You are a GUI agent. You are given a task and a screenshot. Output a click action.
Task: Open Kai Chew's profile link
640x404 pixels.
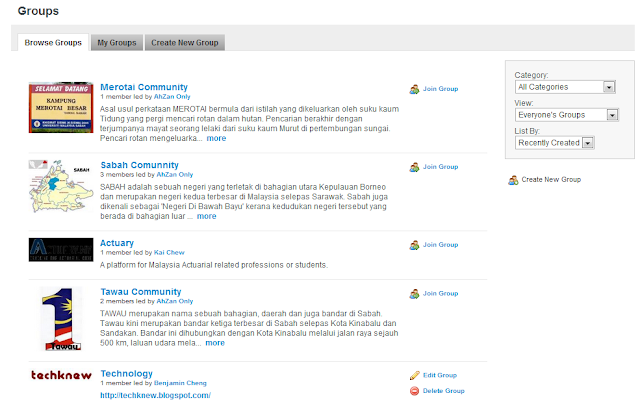coord(169,253)
